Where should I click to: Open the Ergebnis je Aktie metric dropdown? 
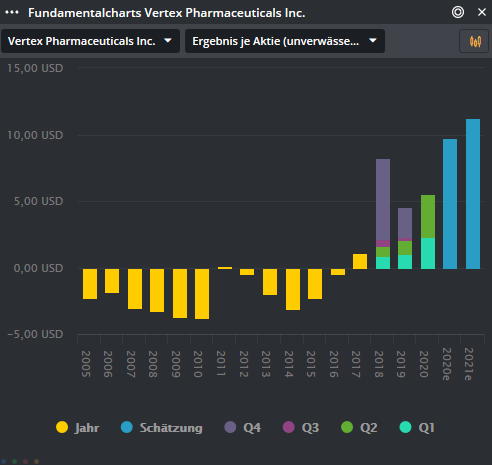tap(285, 41)
